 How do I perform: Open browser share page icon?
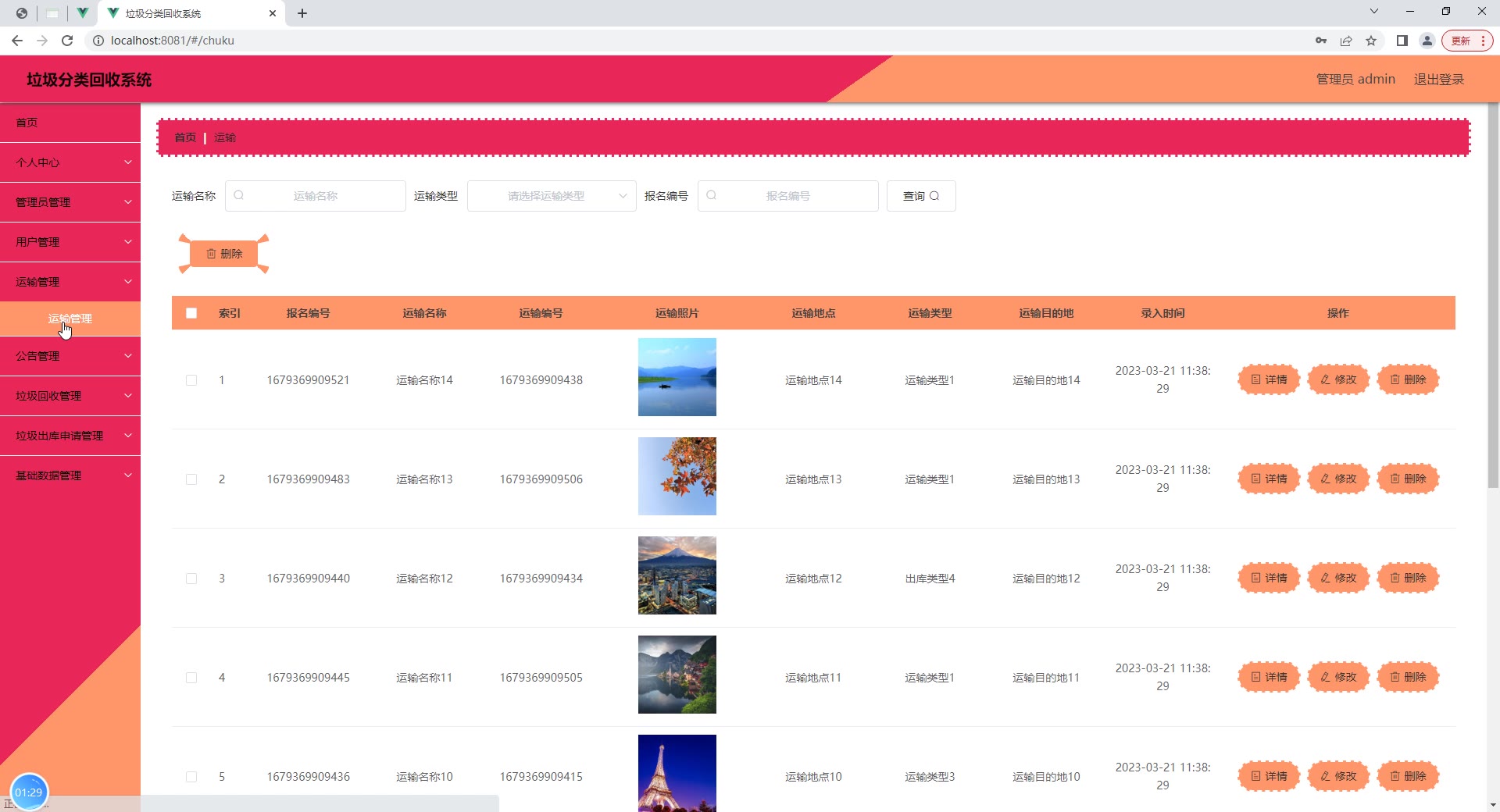tap(1346, 41)
